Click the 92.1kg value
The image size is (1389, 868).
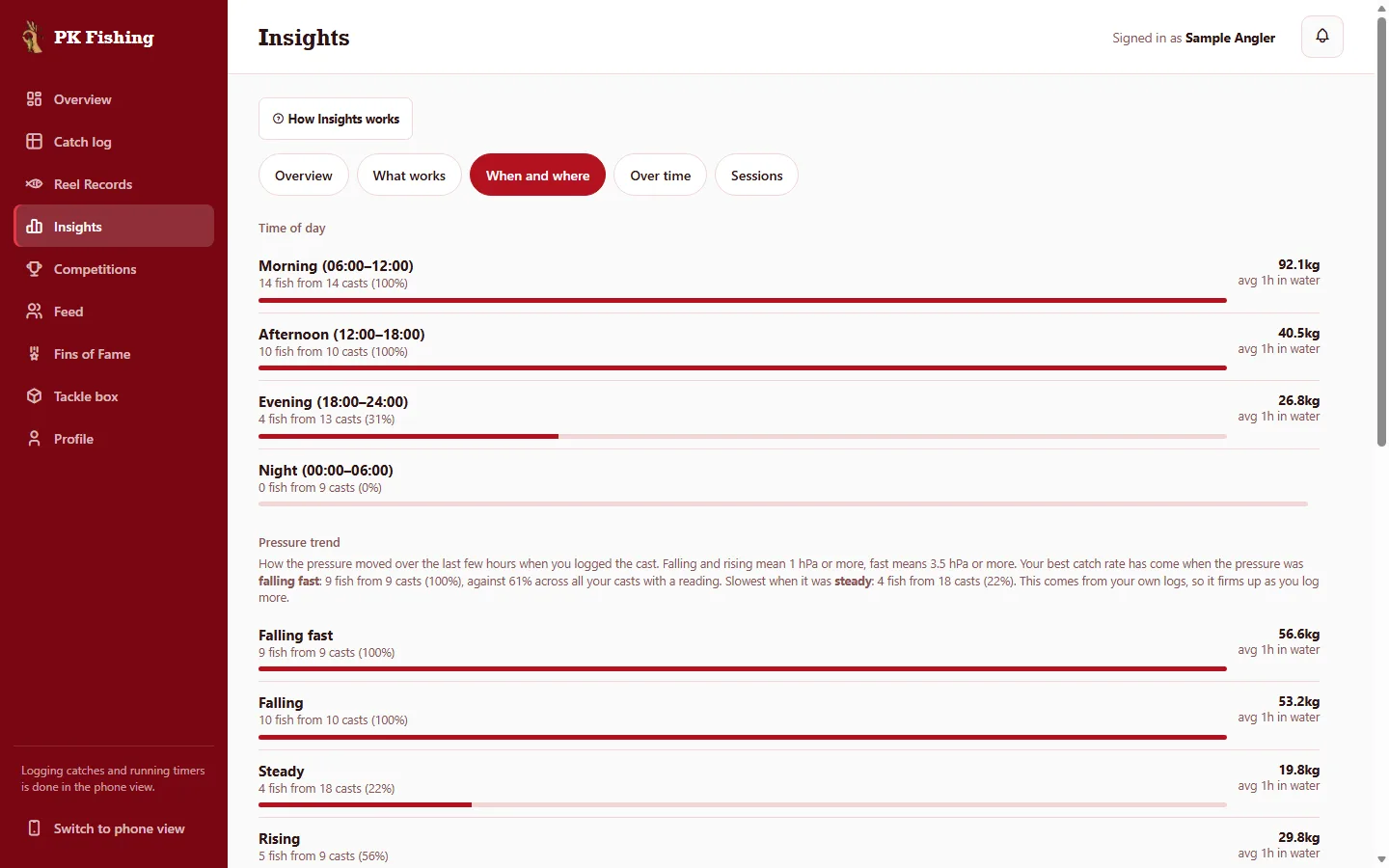[1298, 264]
